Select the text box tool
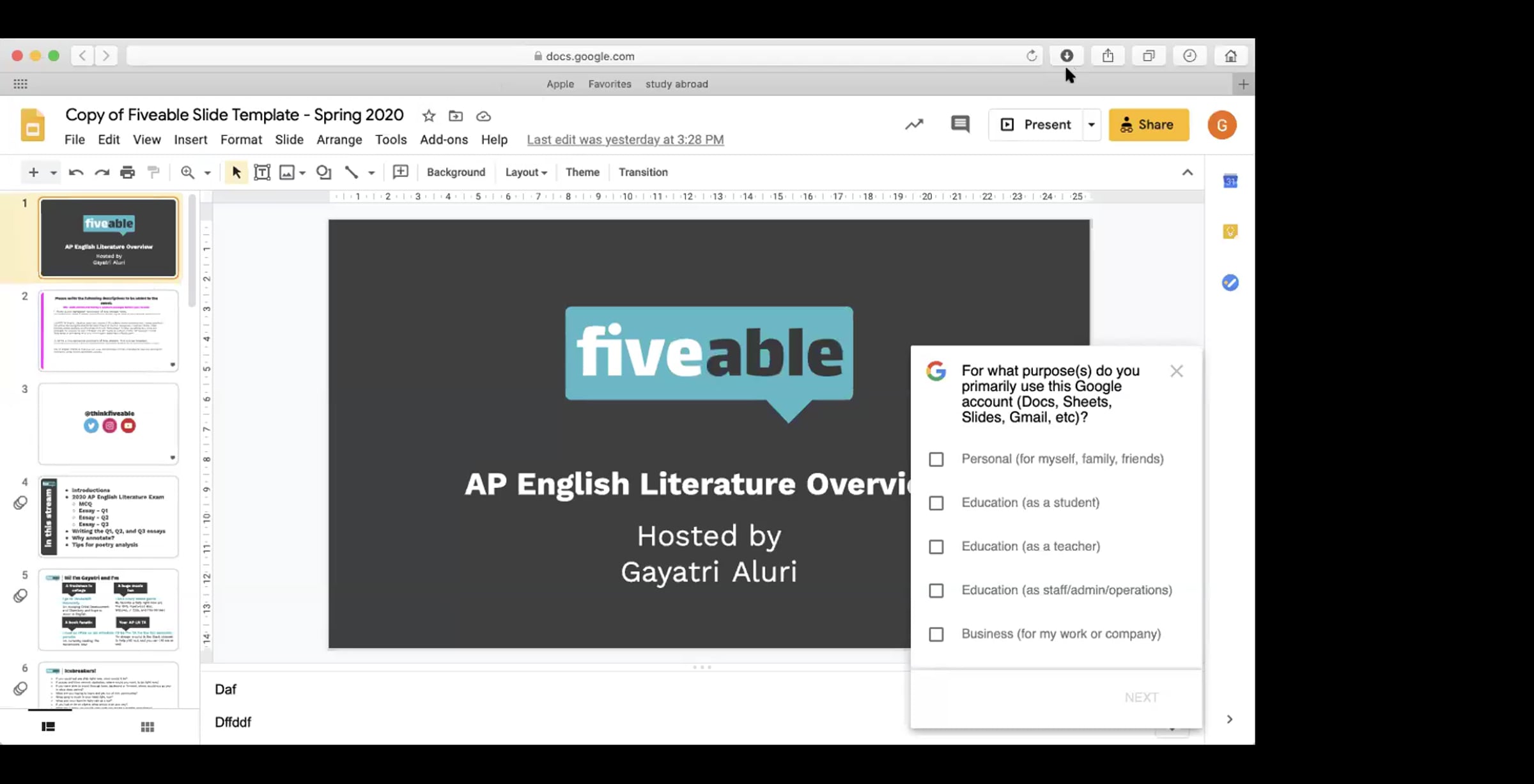Image resolution: width=1534 pixels, height=784 pixels. (262, 173)
